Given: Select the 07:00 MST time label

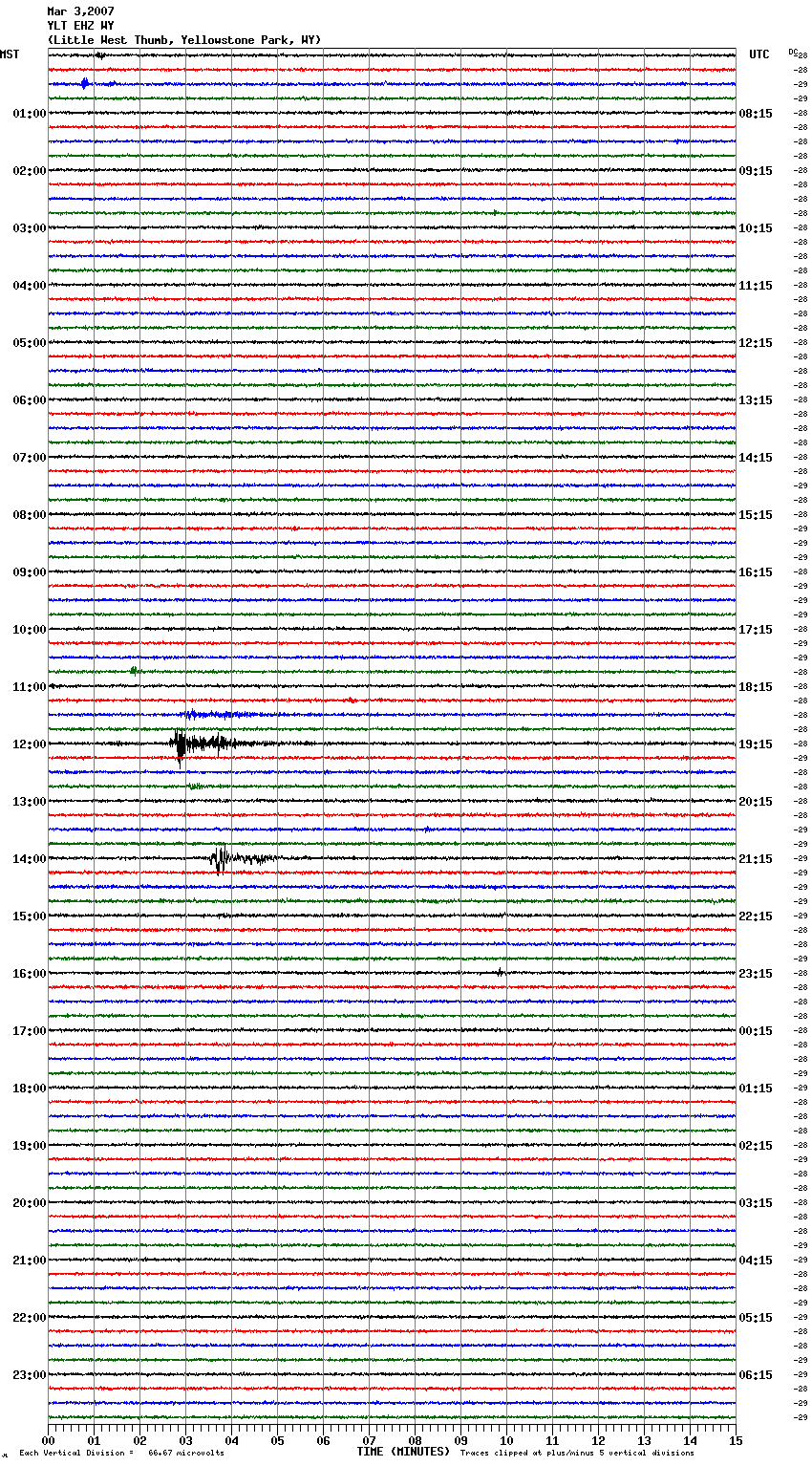Looking at the screenshot, I should click(x=30, y=458).
